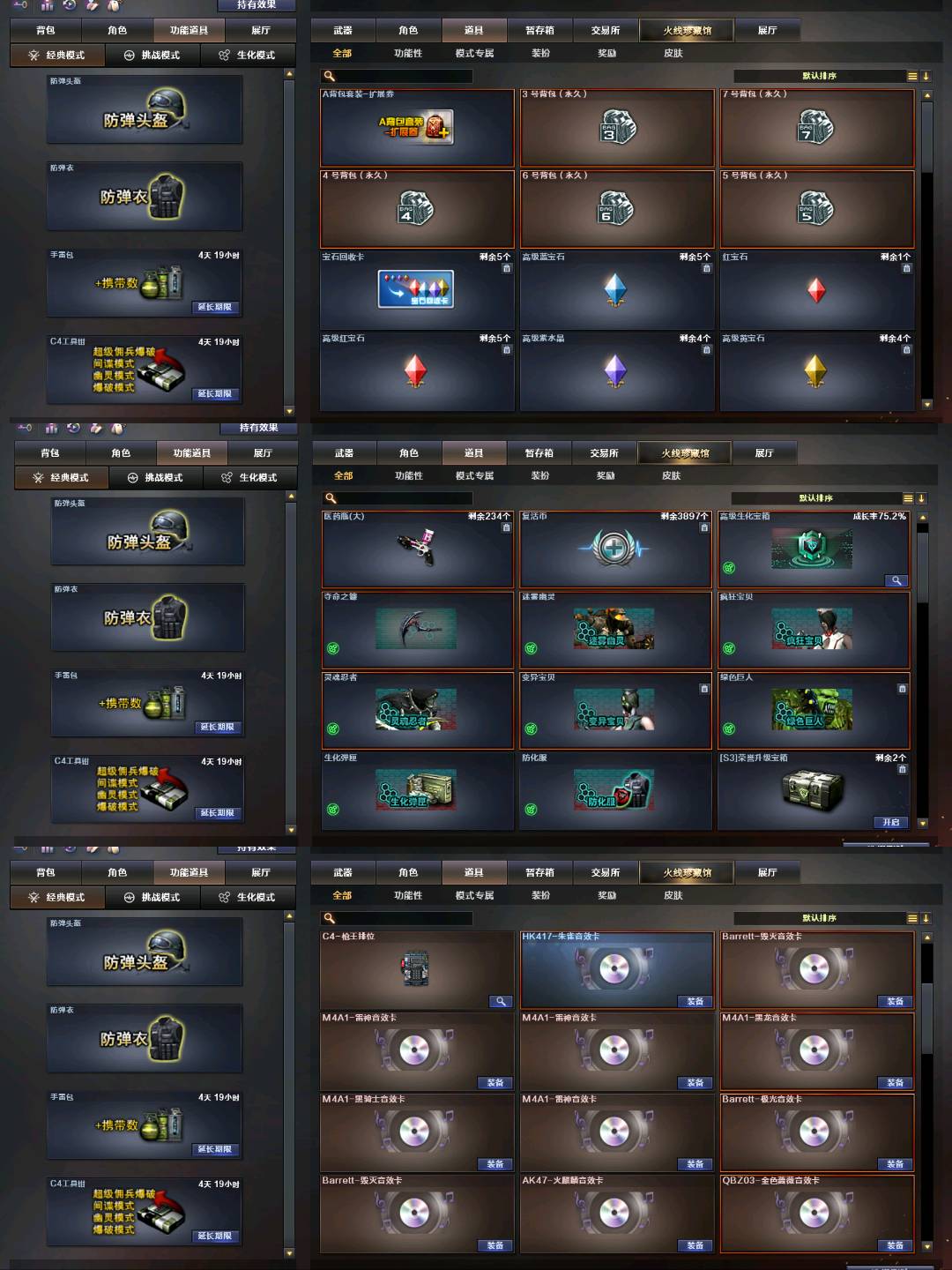
Task: Select the 宝石回收卡 gem recycle card
Action: click(x=415, y=290)
